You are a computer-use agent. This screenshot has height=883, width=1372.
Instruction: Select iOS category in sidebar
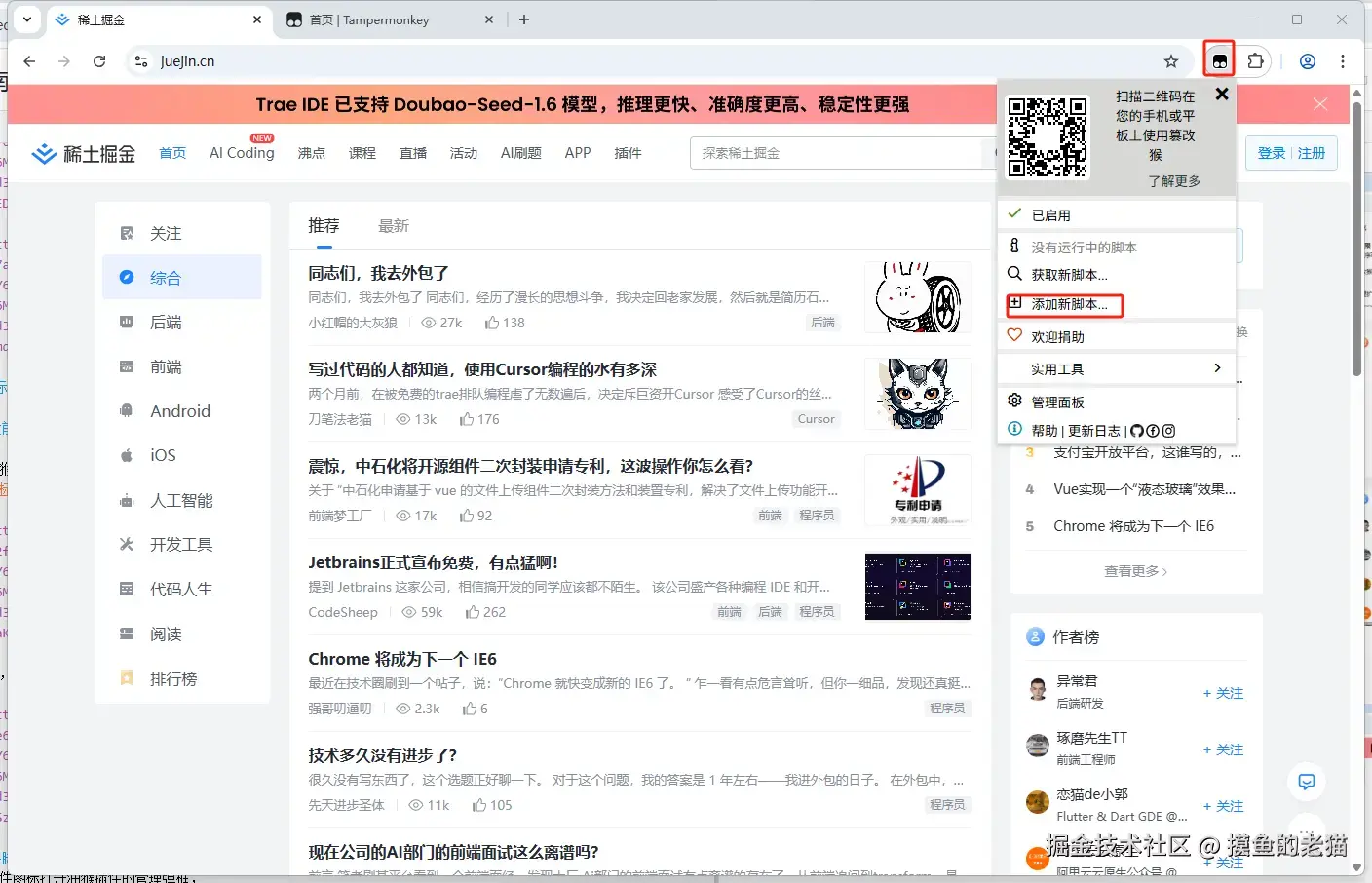(x=182, y=455)
